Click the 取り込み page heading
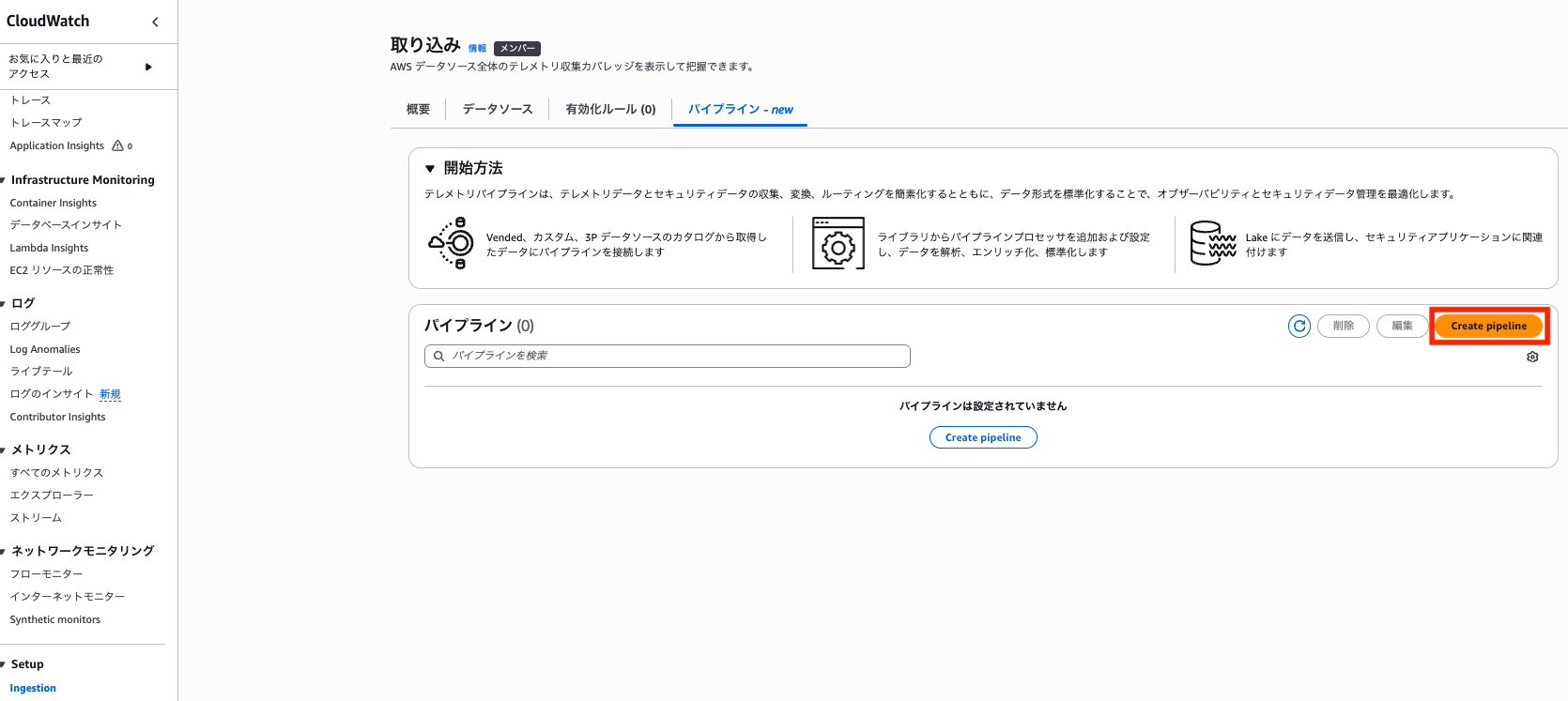The width and height of the screenshot is (1568, 701). pyautogui.click(x=425, y=45)
